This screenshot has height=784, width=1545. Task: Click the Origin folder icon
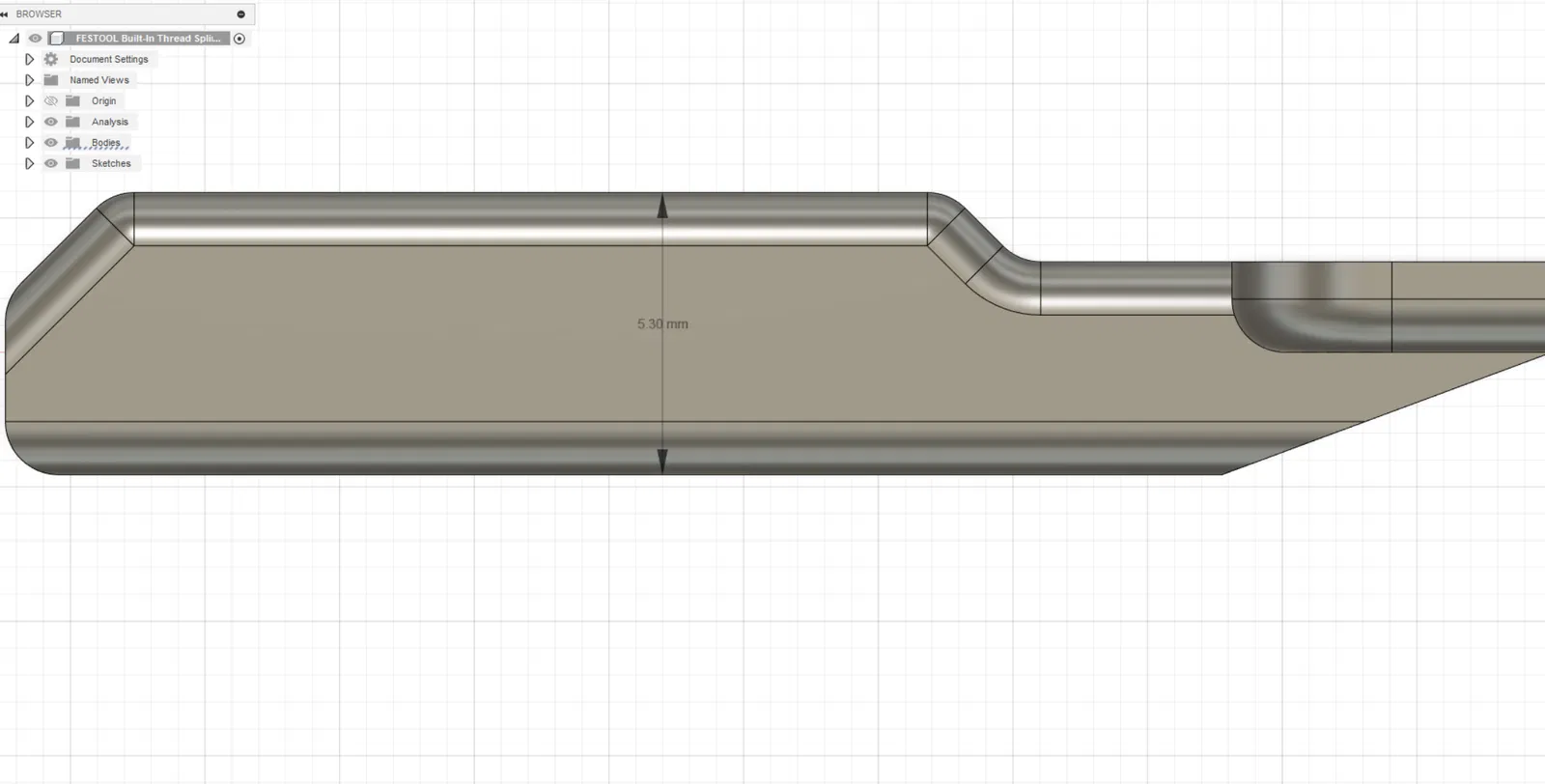pyautogui.click(x=72, y=100)
